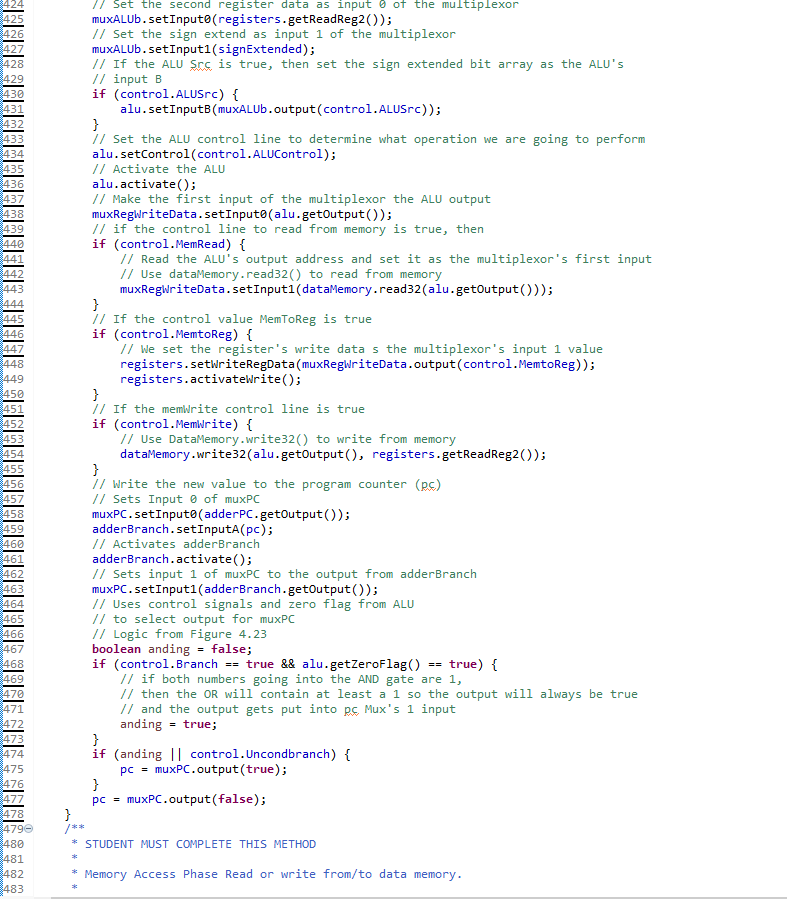Viewport: 787px width, 899px height.
Task: Click line number 474 in the gutter
Action: (13, 754)
